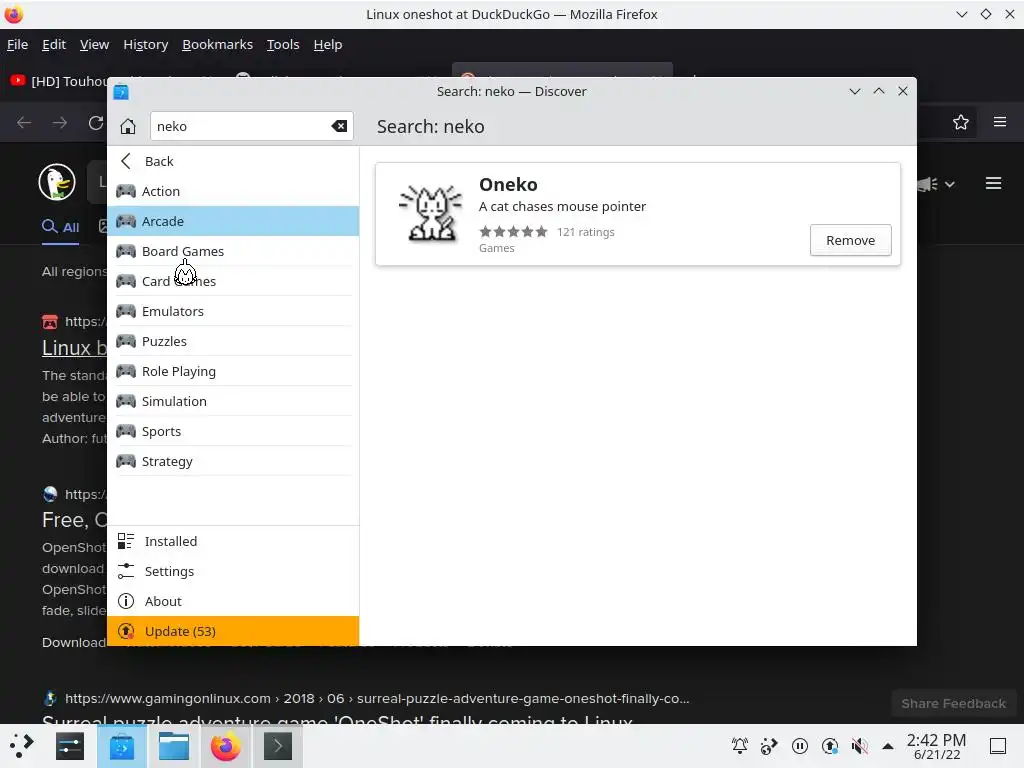Open Firefox hamburger application menu

coord(1000,122)
